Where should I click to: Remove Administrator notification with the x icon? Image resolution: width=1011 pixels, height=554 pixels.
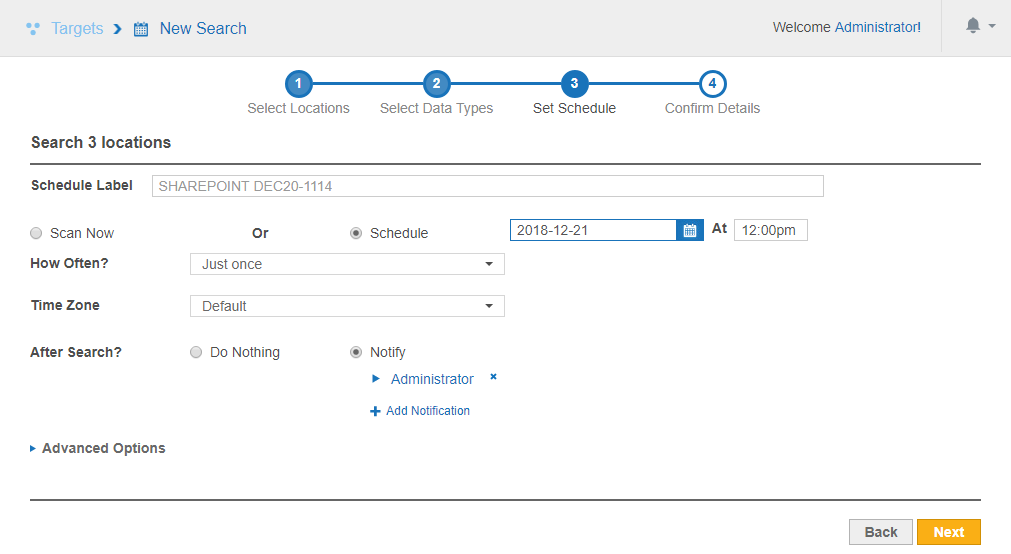pos(493,378)
